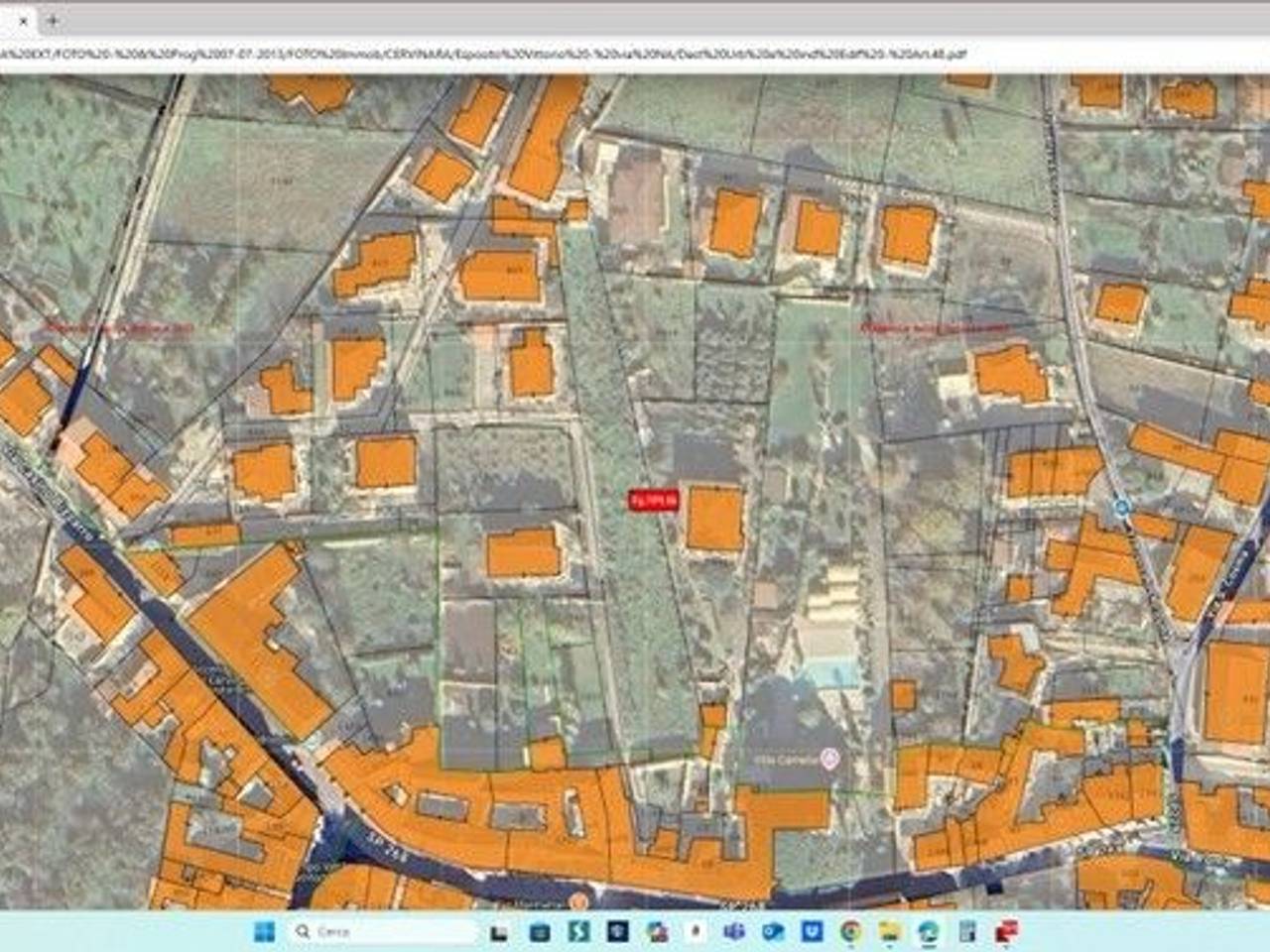Click the blue location pin on map
The width and height of the screenshot is (1270, 952).
click(1121, 508)
